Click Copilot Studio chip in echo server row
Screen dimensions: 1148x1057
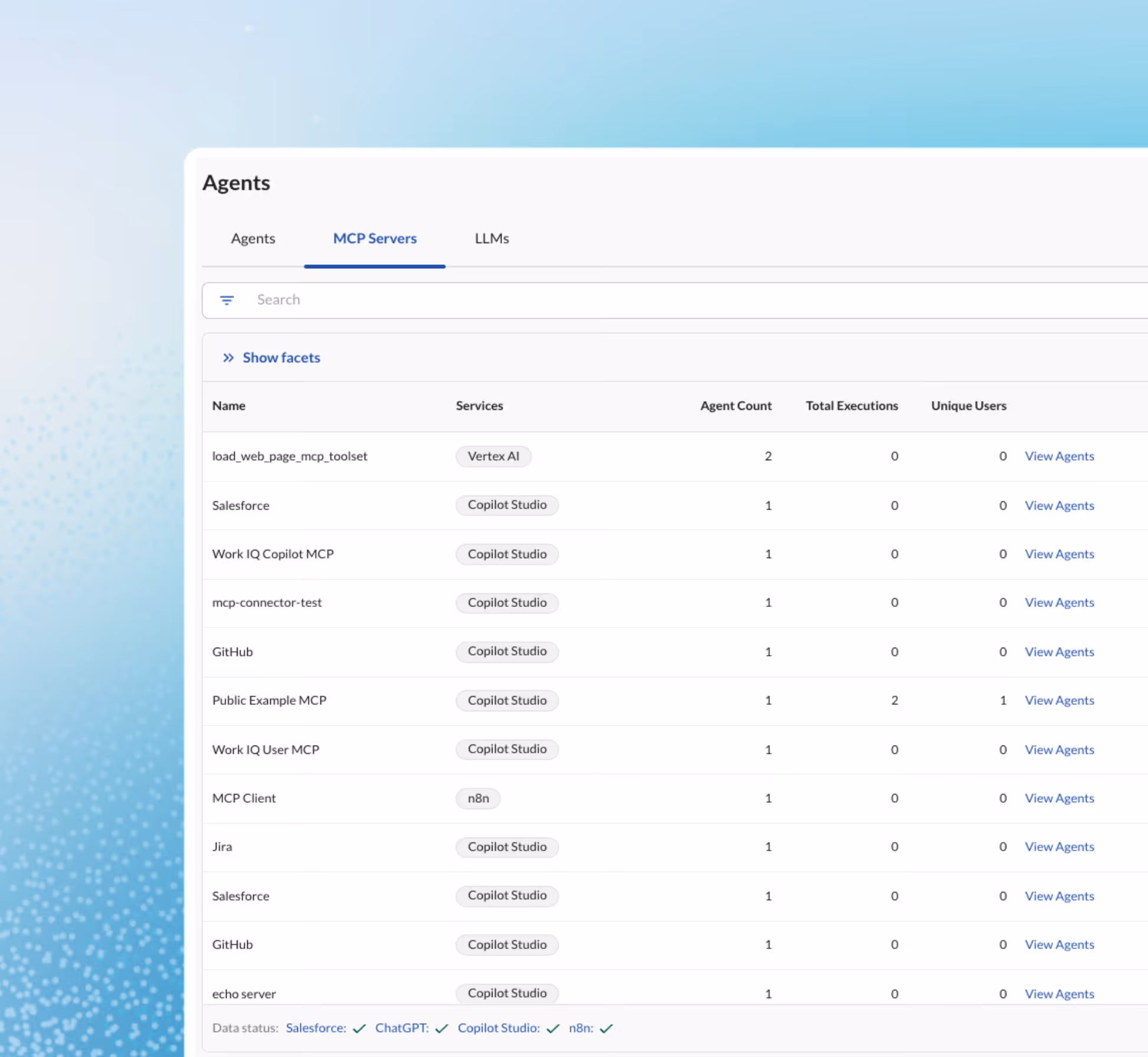coord(507,993)
